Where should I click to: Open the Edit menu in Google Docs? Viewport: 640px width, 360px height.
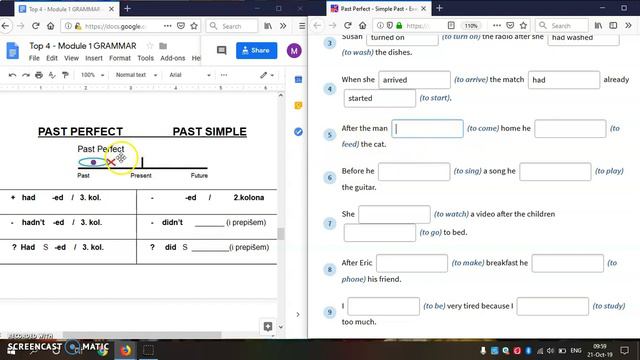point(52,58)
